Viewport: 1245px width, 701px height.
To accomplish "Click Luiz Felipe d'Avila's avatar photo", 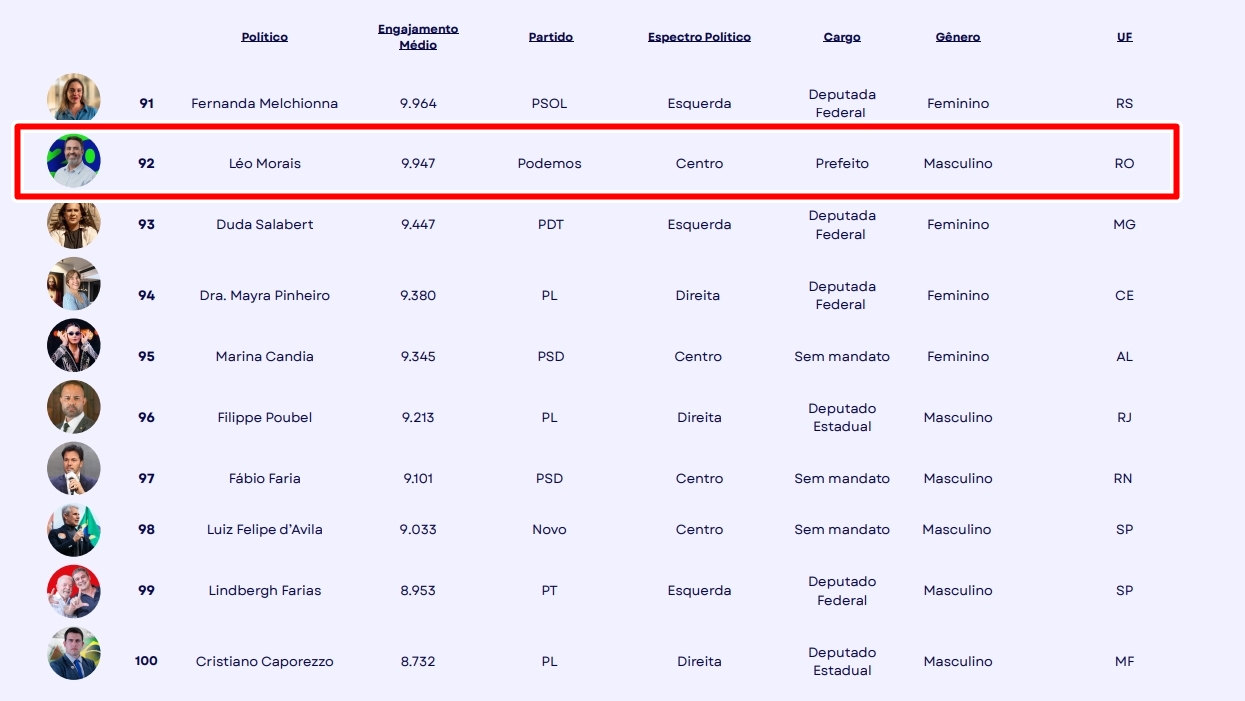I will [74, 530].
